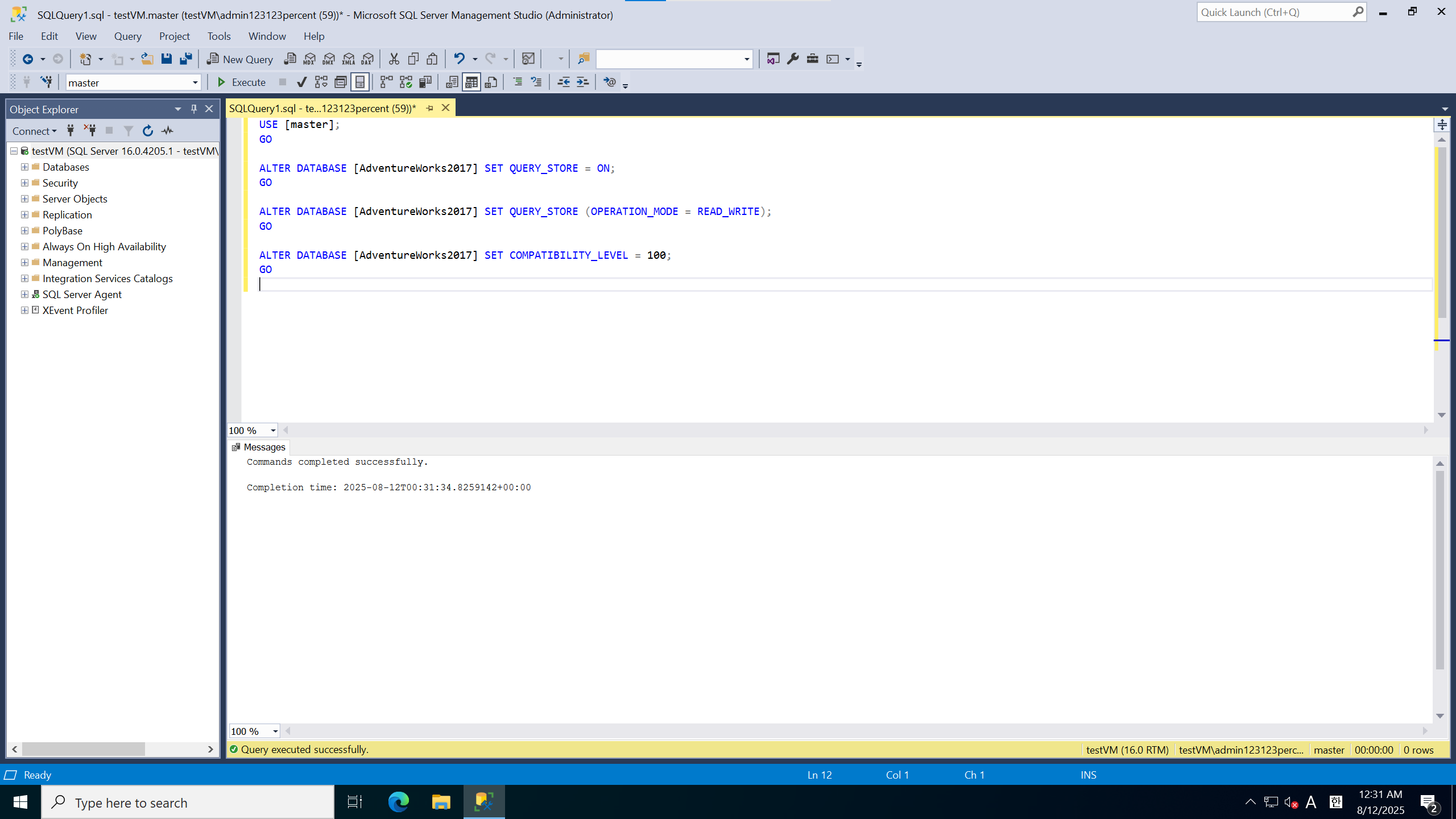Expand the SQL Server Agent node
Viewport: 1456px width, 819px height.
[24, 294]
